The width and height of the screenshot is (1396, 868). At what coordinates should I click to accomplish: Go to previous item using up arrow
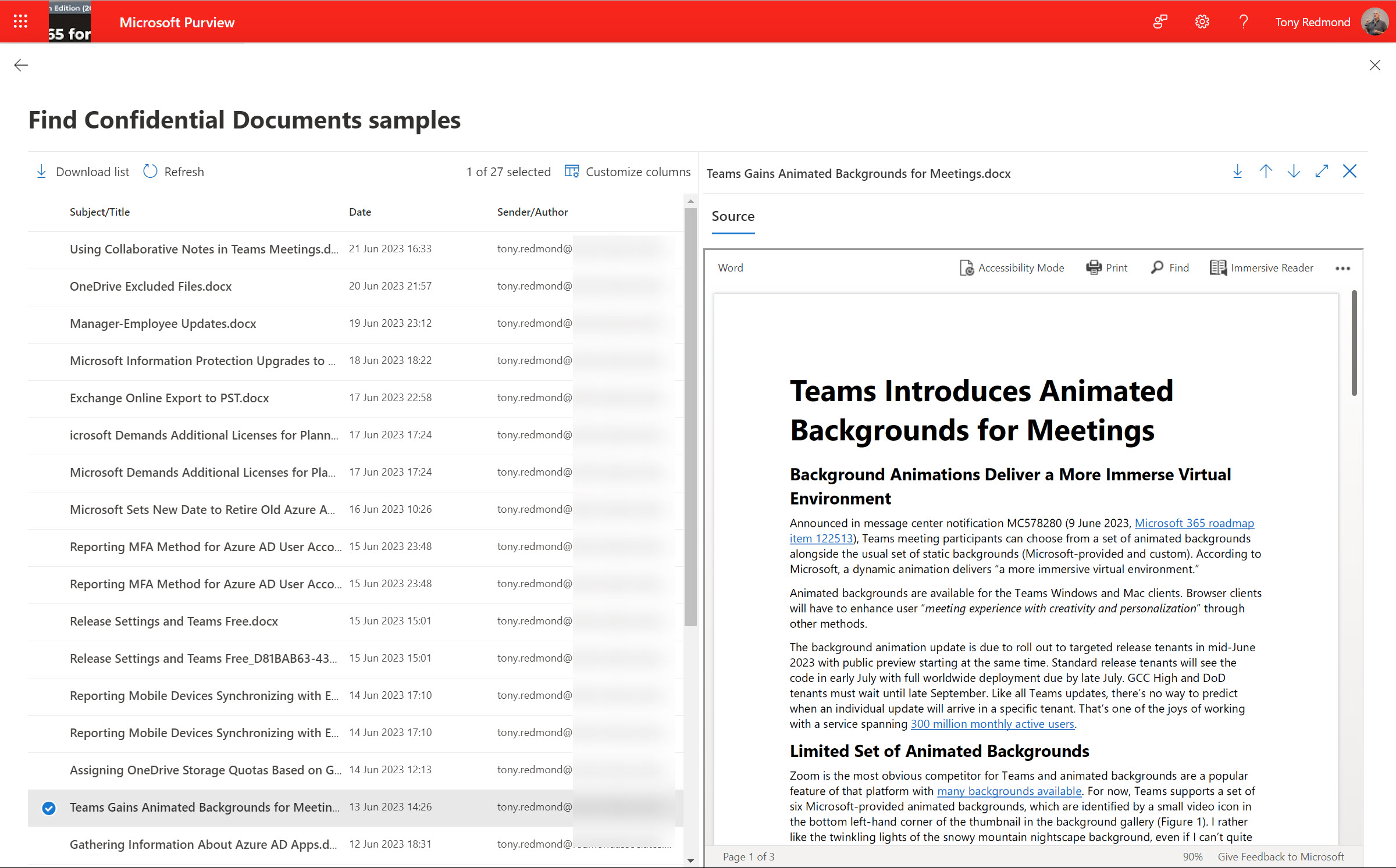click(1266, 171)
